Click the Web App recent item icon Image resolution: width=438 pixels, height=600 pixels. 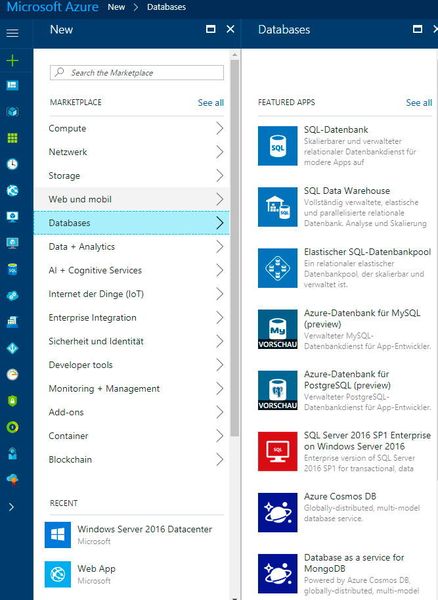click(x=58, y=574)
